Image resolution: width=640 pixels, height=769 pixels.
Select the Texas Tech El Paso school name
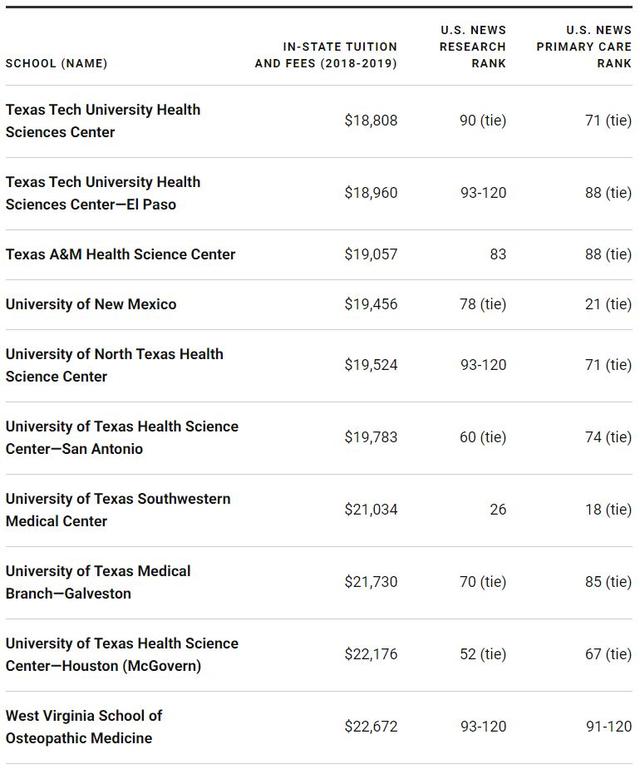[103, 193]
